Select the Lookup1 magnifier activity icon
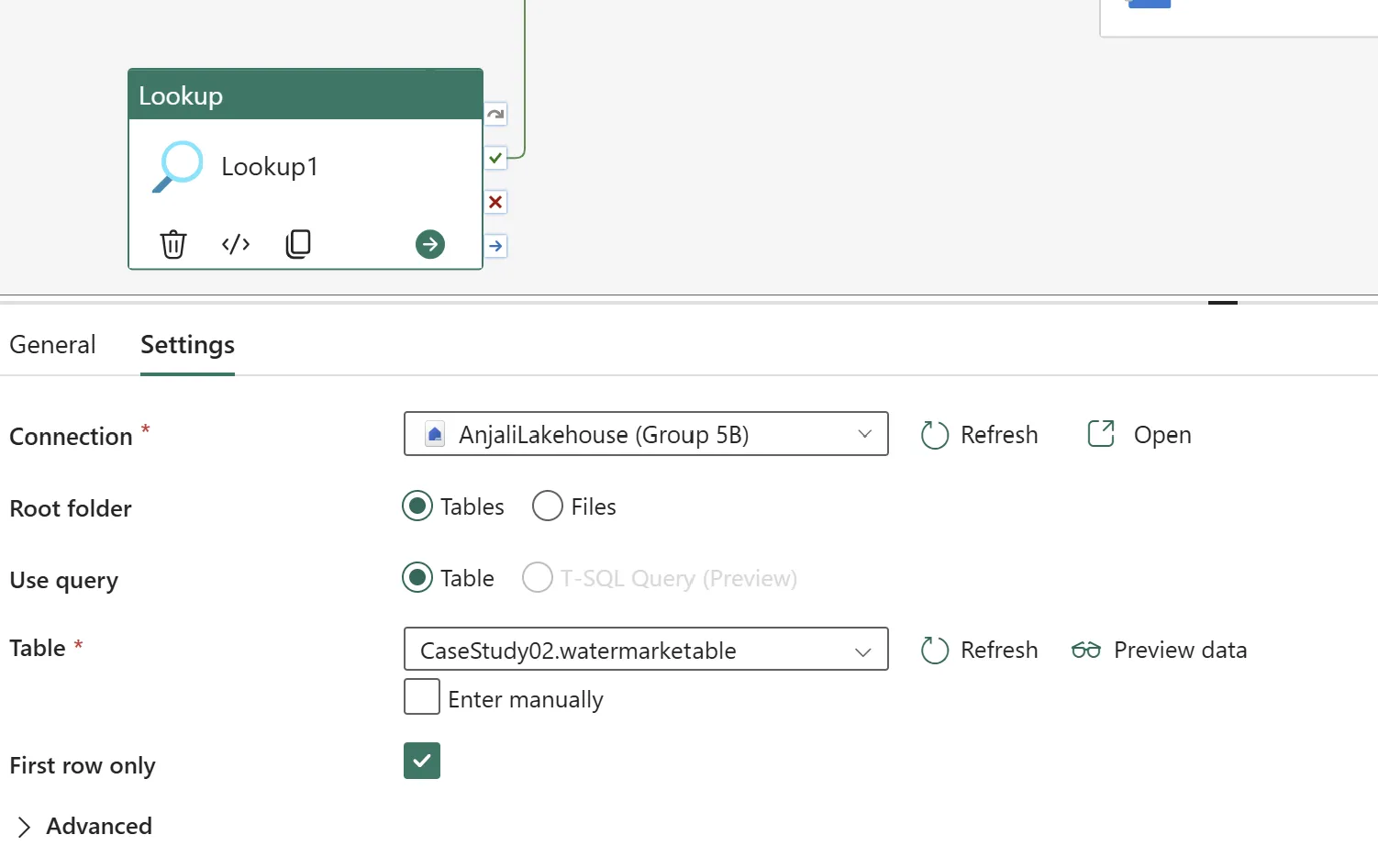The height and width of the screenshot is (868, 1378). coord(178,167)
